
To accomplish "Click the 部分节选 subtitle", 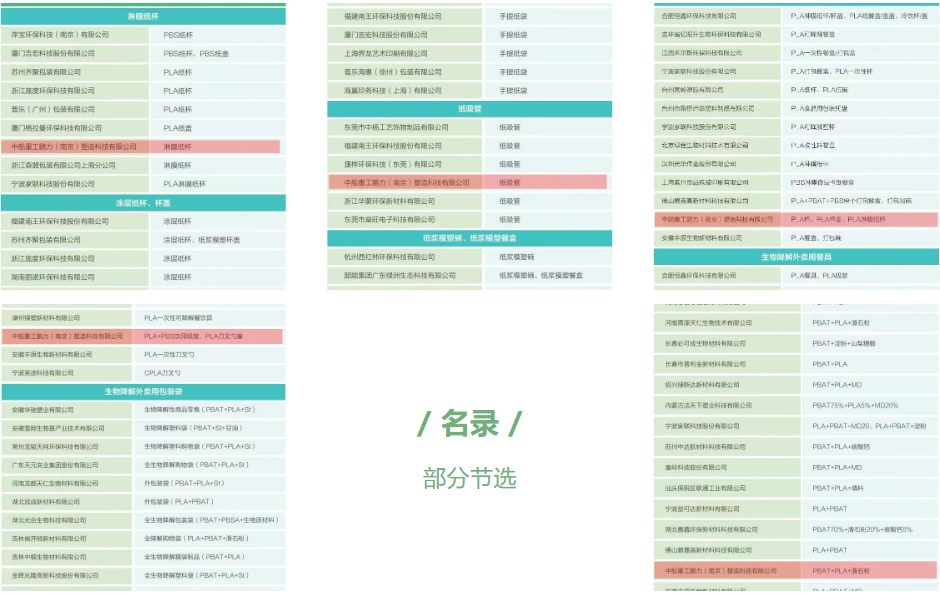I will click(469, 478).
